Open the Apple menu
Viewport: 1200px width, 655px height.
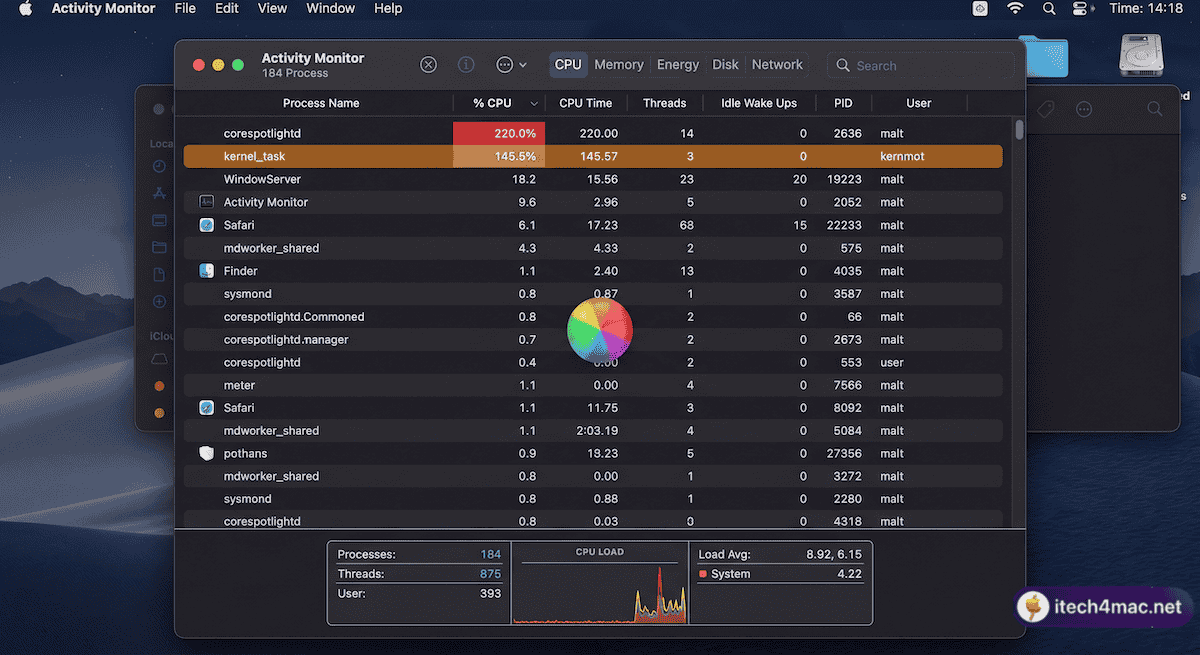[x=26, y=9]
